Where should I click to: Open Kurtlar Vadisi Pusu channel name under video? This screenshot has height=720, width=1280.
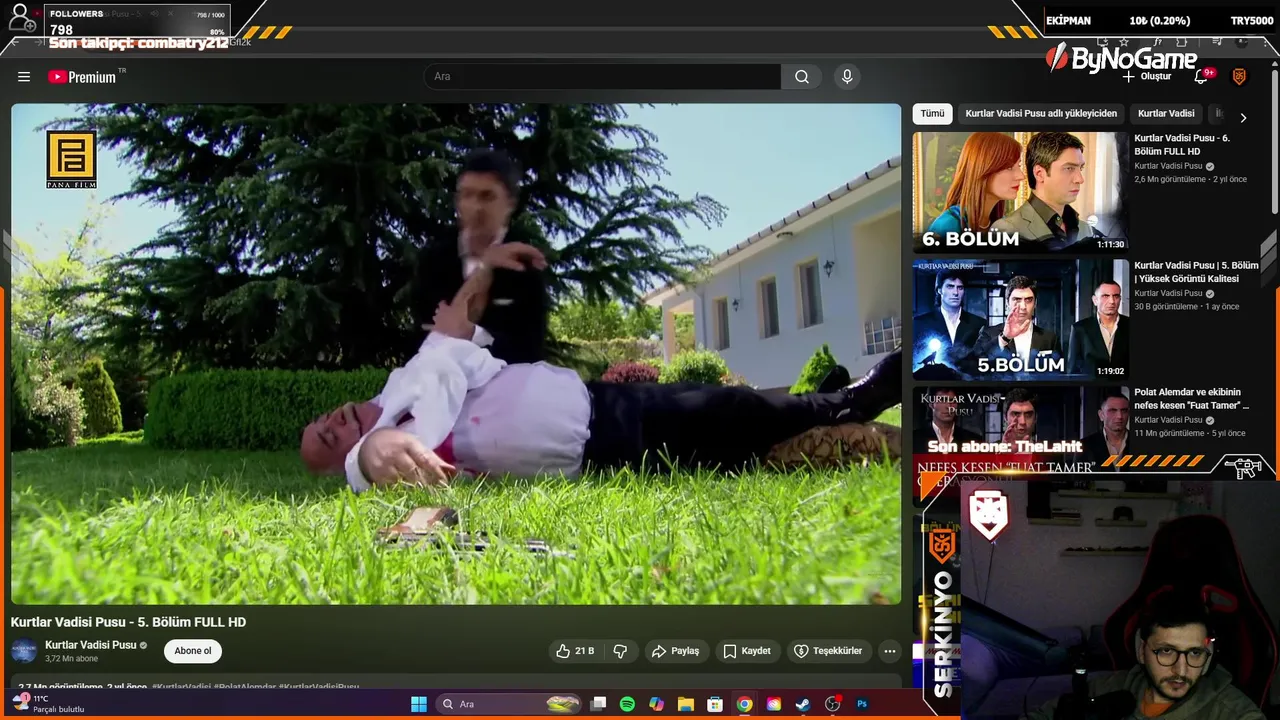[x=90, y=645]
